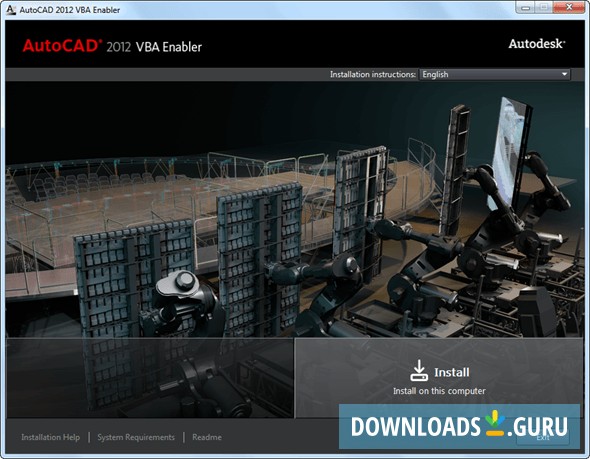The width and height of the screenshot is (590, 459).
Task: Click the AutoCAD app icon in title bar
Action: coord(11,9)
